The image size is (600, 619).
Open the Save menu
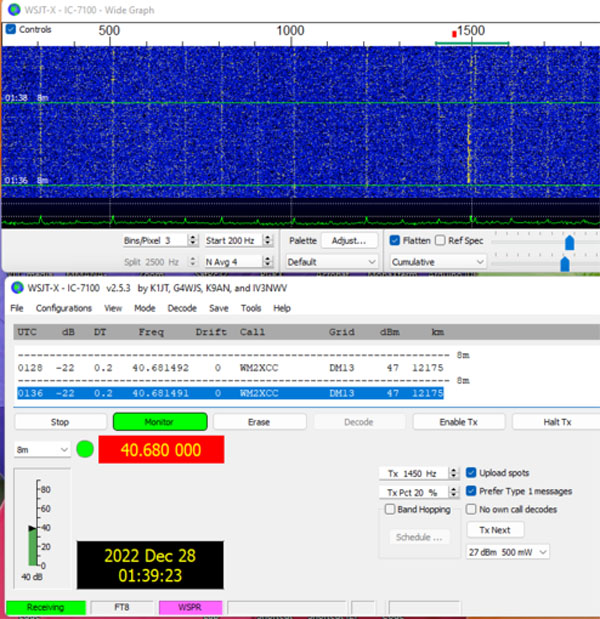pos(219,308)
